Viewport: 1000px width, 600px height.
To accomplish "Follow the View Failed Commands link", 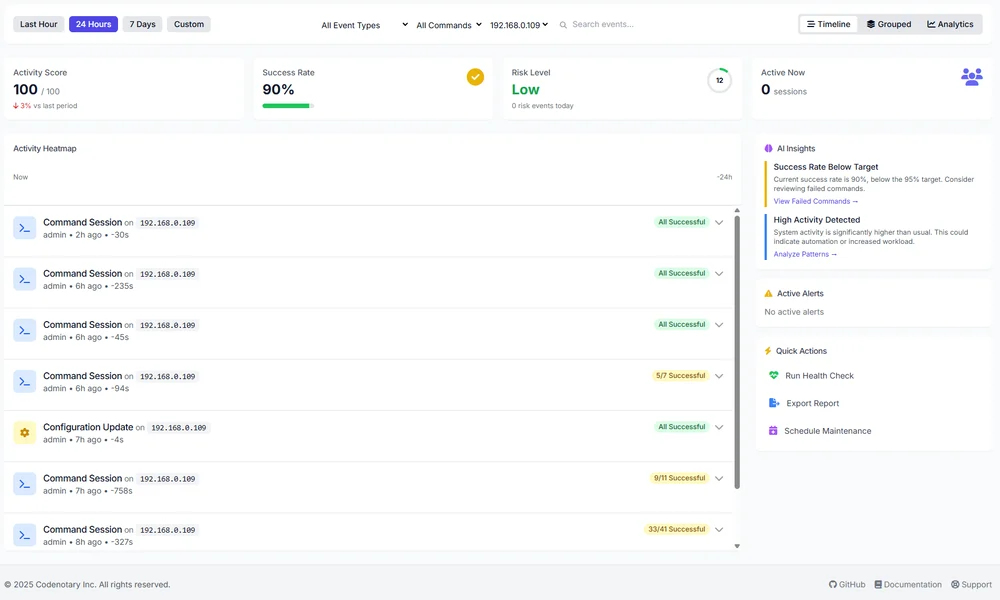I will [x=815, y=201].
